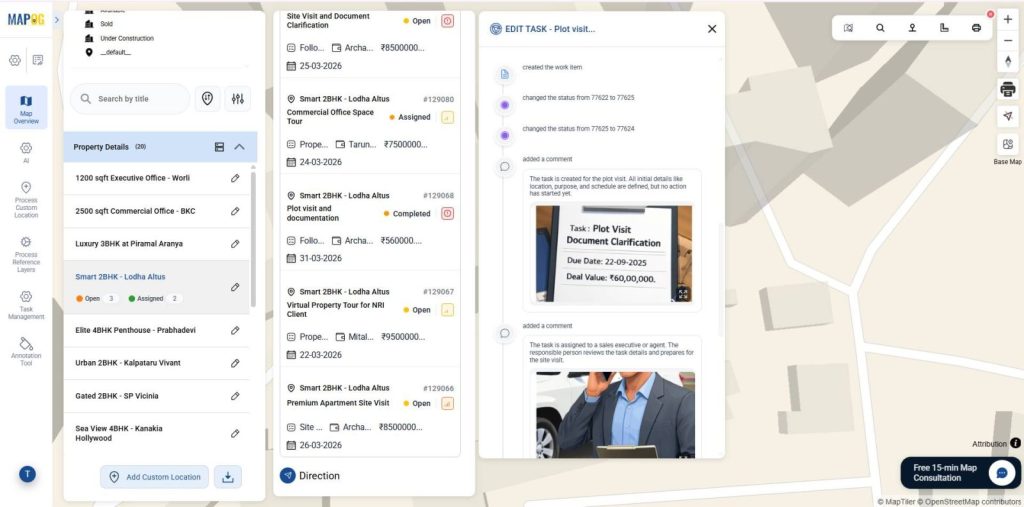The height and width of the screenshot is (507, 1024).
Task: Close the red-dot badge on the top toolbar
Action: [x=991, y=14]
